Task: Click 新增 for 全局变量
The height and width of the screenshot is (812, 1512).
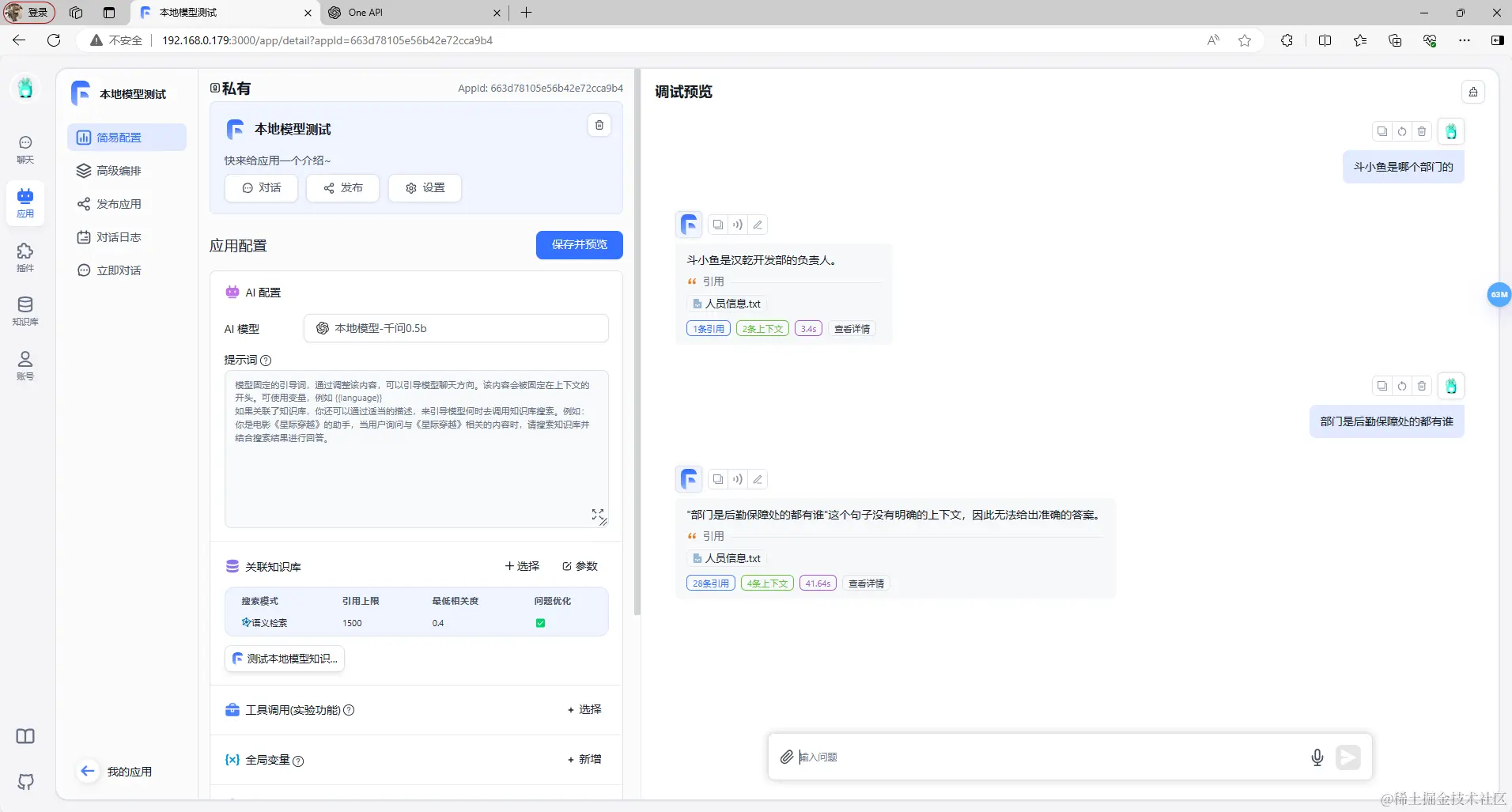Action: (584, 759)
